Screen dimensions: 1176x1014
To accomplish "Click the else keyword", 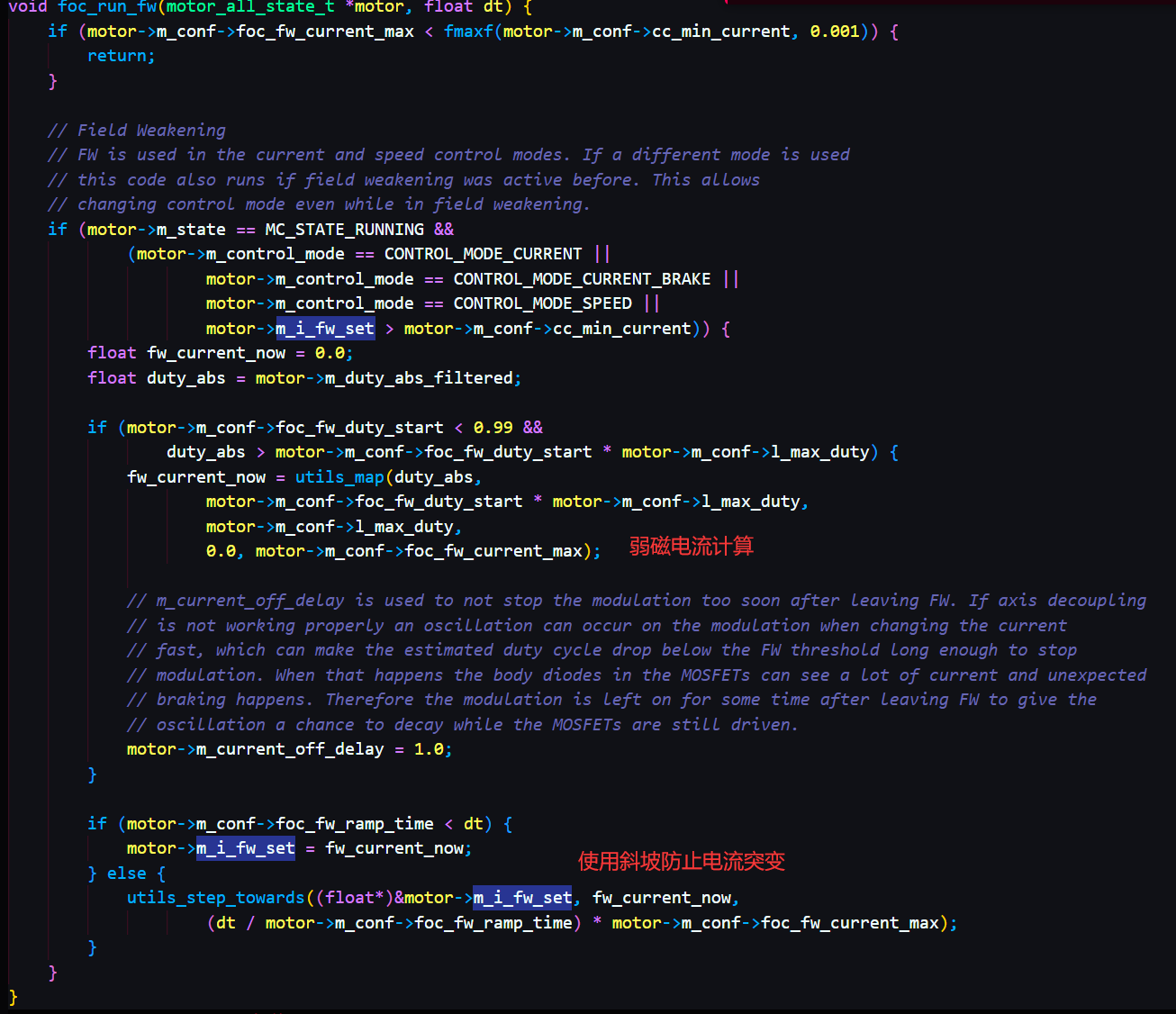I will pyautogui.click(x=126, y=874).
